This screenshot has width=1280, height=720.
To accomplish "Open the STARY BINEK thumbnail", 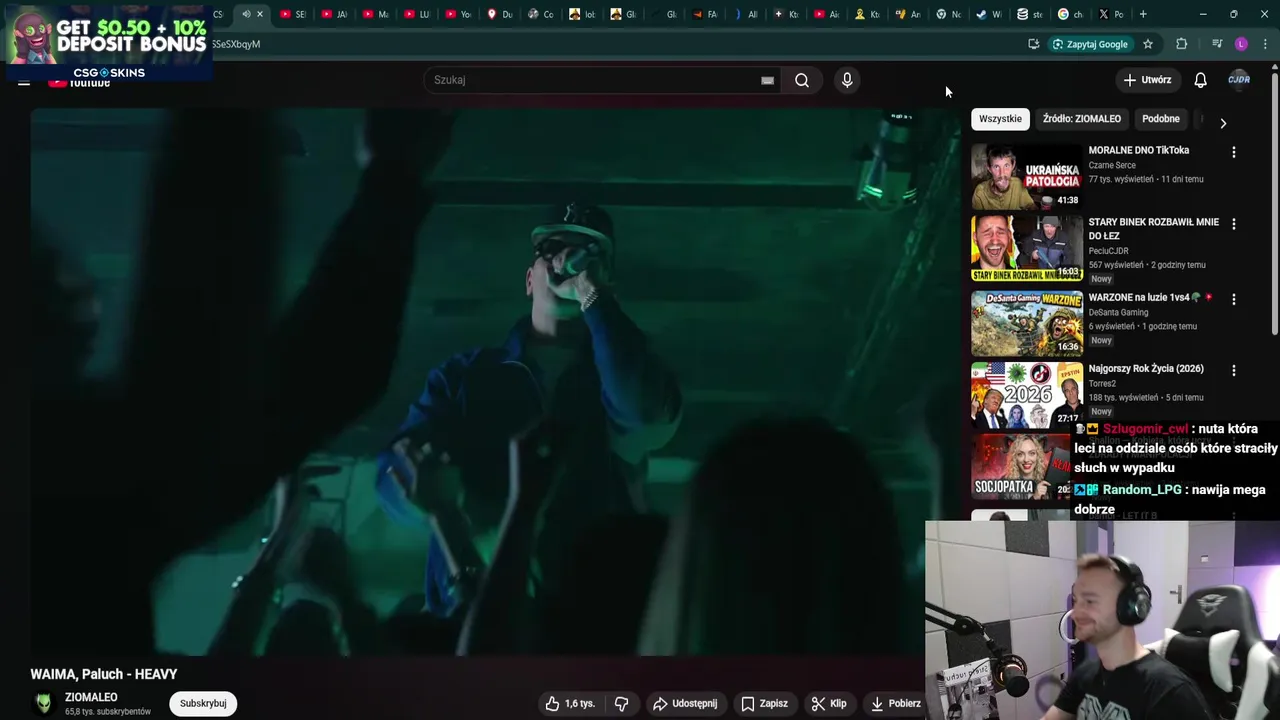I will coord(1027,248).
